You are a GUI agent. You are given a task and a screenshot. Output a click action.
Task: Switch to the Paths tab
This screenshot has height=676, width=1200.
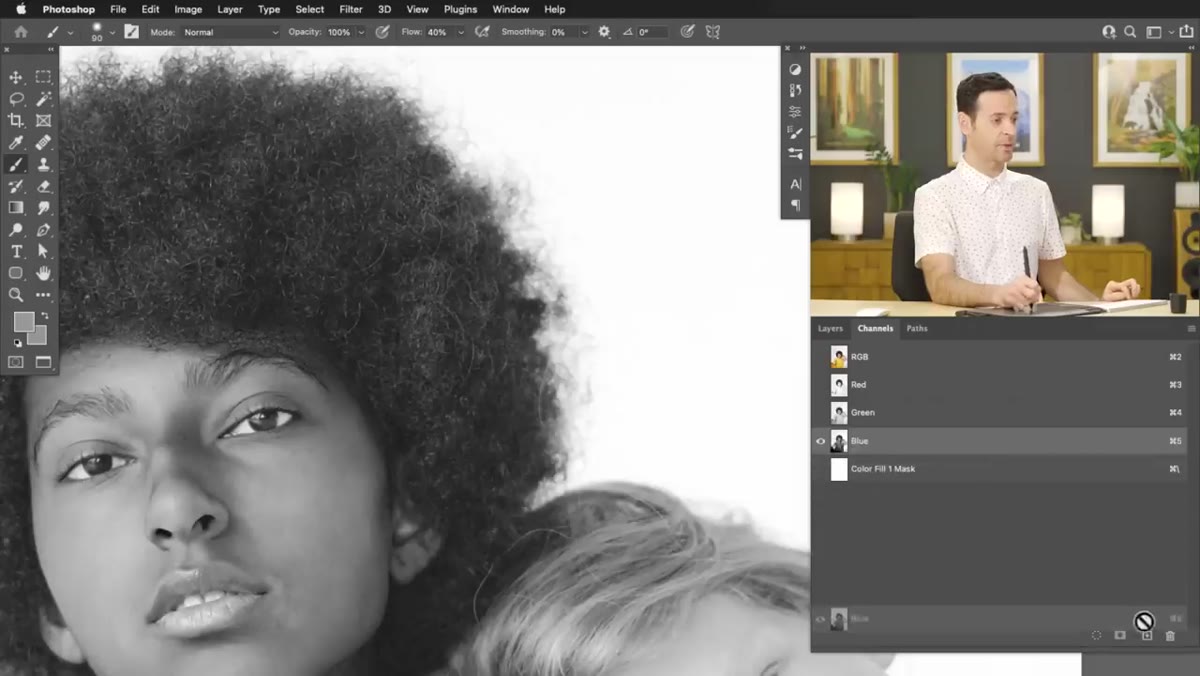coord(917,328)
